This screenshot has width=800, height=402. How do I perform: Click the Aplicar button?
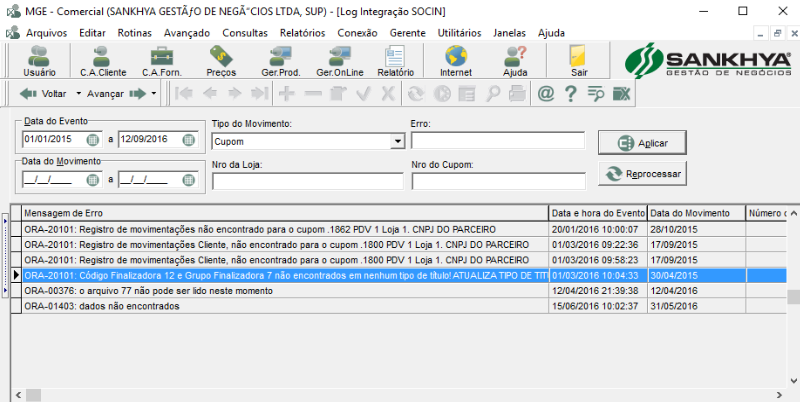[x=642, y=143]
